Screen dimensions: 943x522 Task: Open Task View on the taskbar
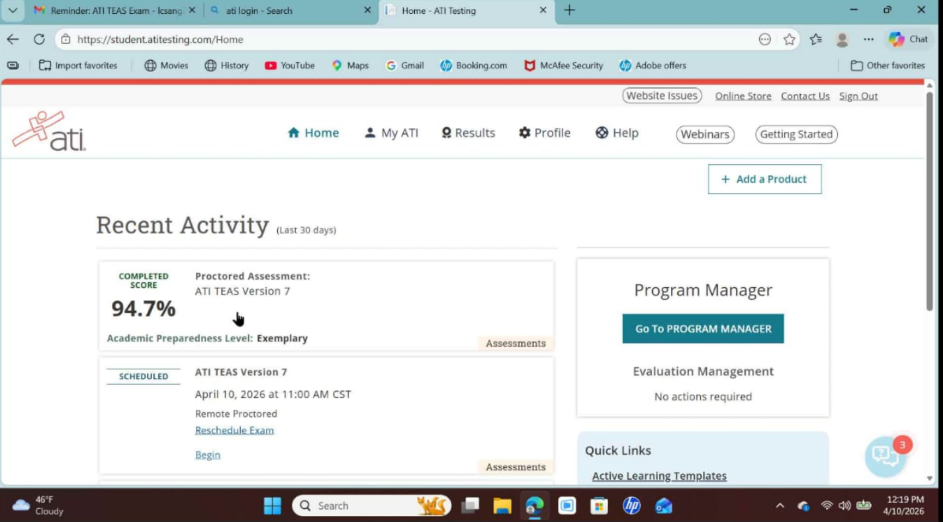coord(470,506)
